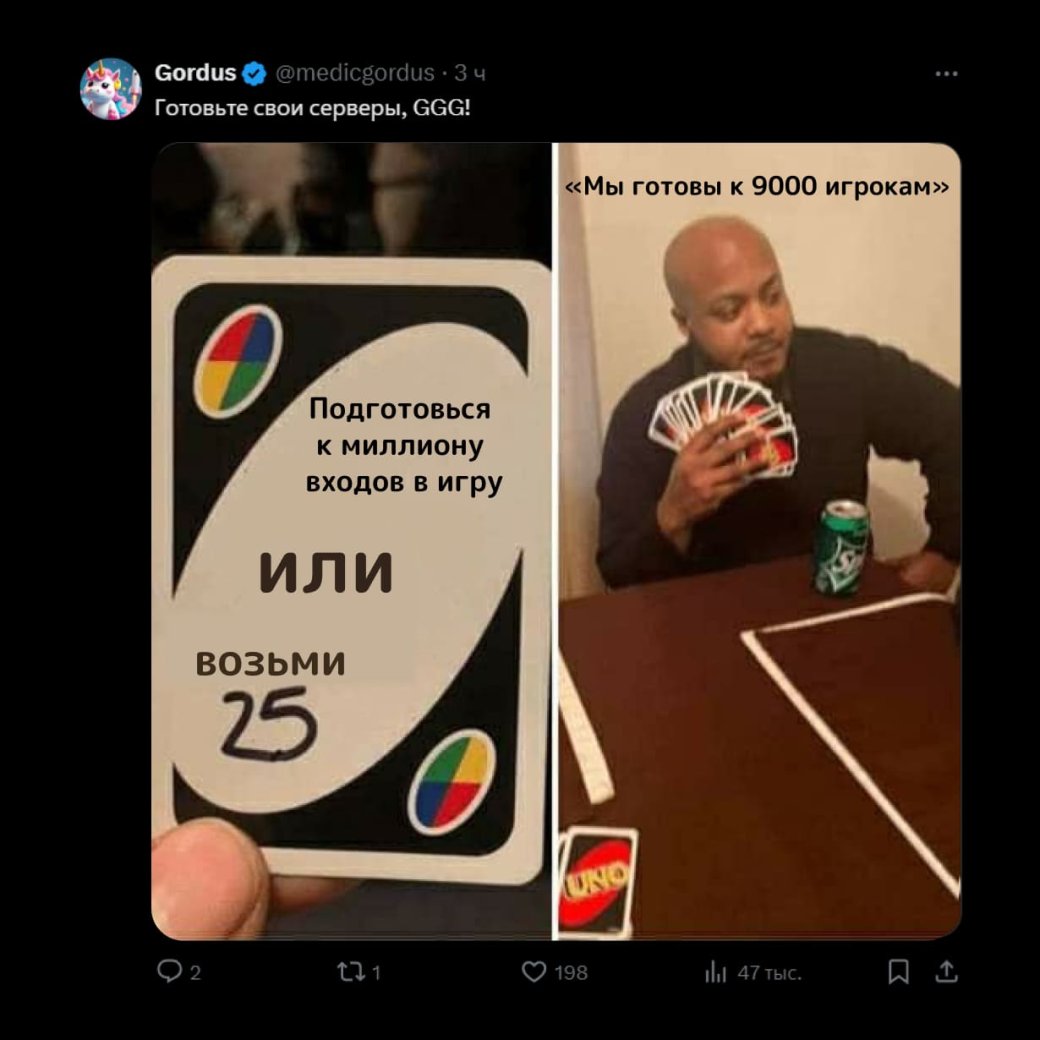Viewport: 1040px width, 1040px height.
Task: Click the repost count number 1
Action: point(376,973)
